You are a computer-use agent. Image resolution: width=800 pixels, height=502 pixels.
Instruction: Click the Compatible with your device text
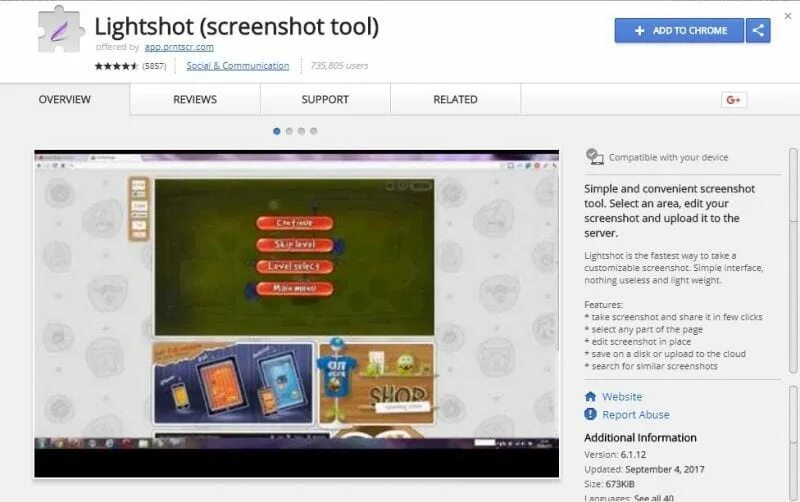tap(668, 157)
